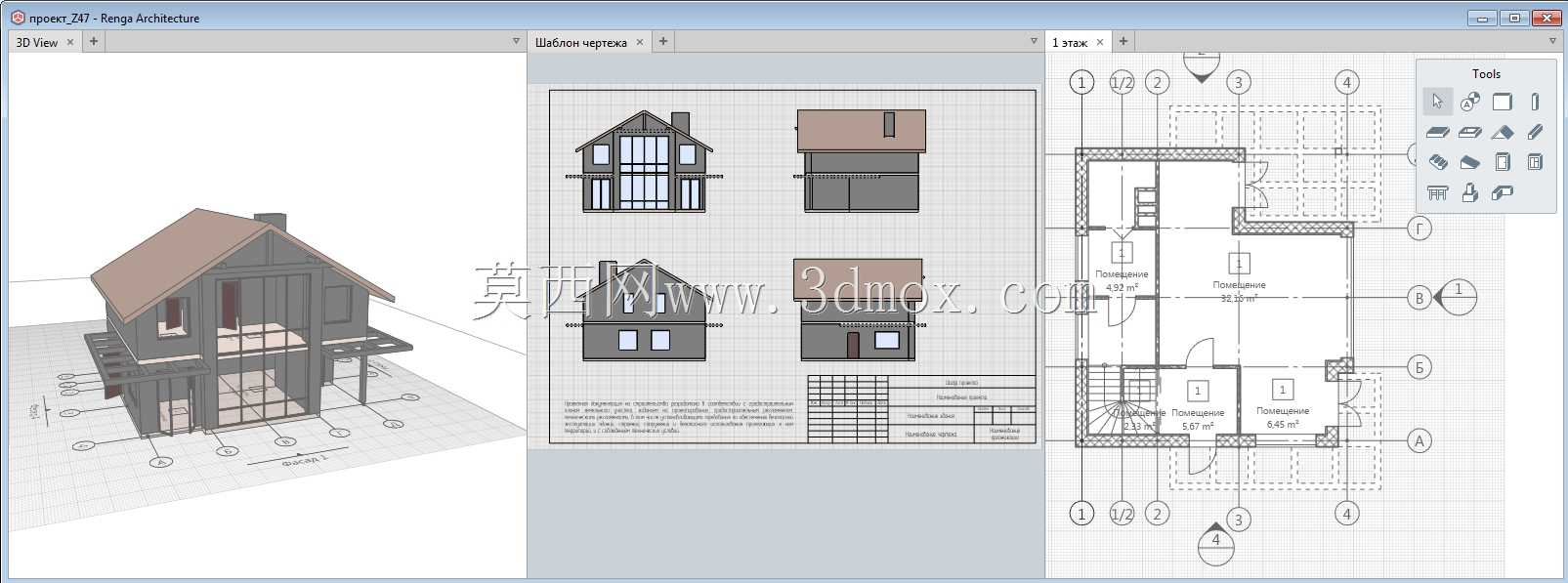Choose the Opening tool
Screen dimensions: 1568x583
coord(1470,132)
